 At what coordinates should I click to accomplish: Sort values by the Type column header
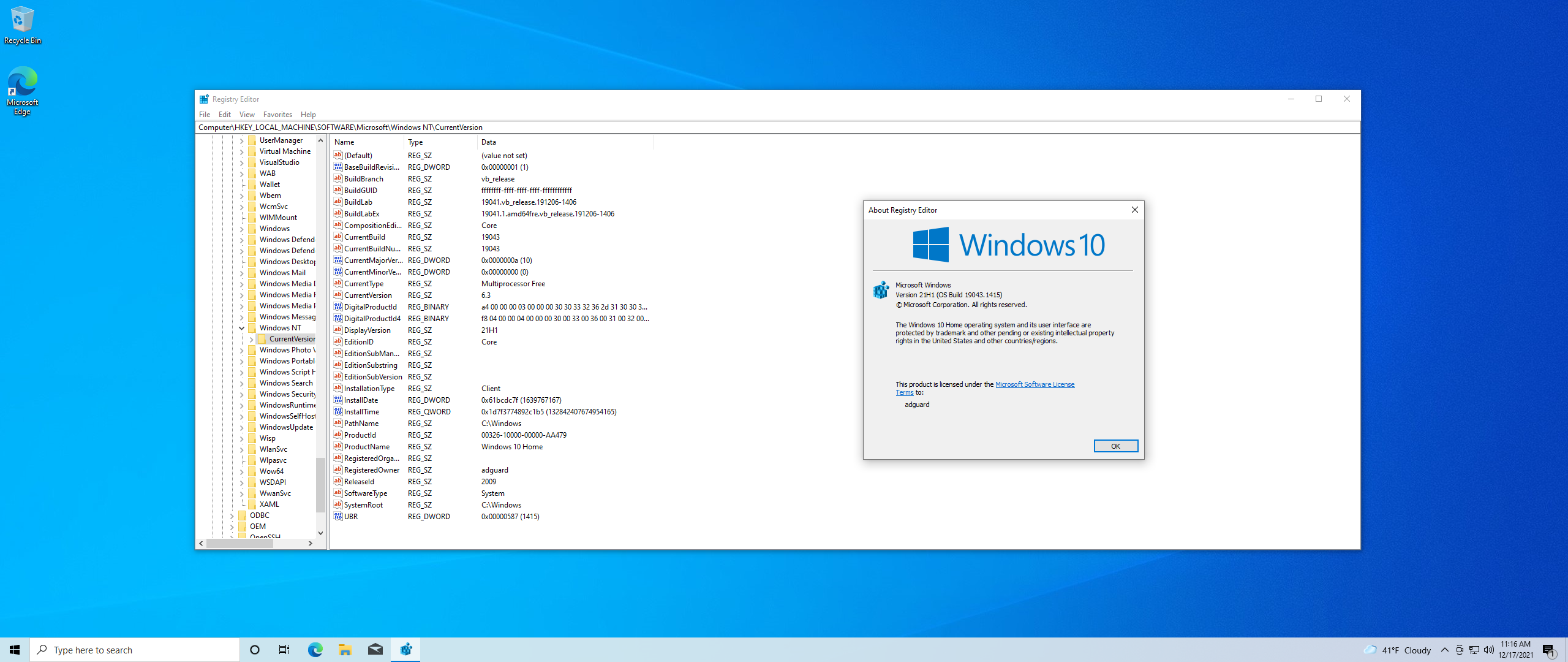[440, 142]
